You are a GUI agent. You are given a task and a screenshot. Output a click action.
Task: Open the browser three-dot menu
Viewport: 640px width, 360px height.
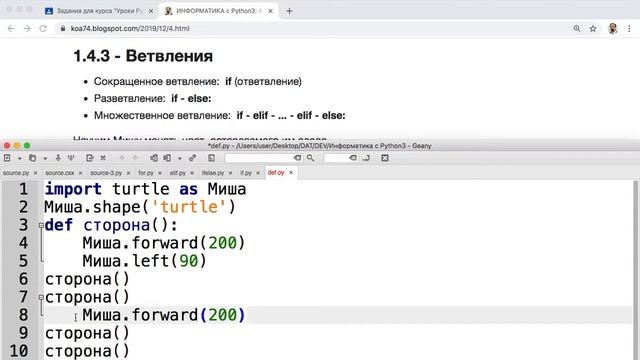tap(629, 29)
